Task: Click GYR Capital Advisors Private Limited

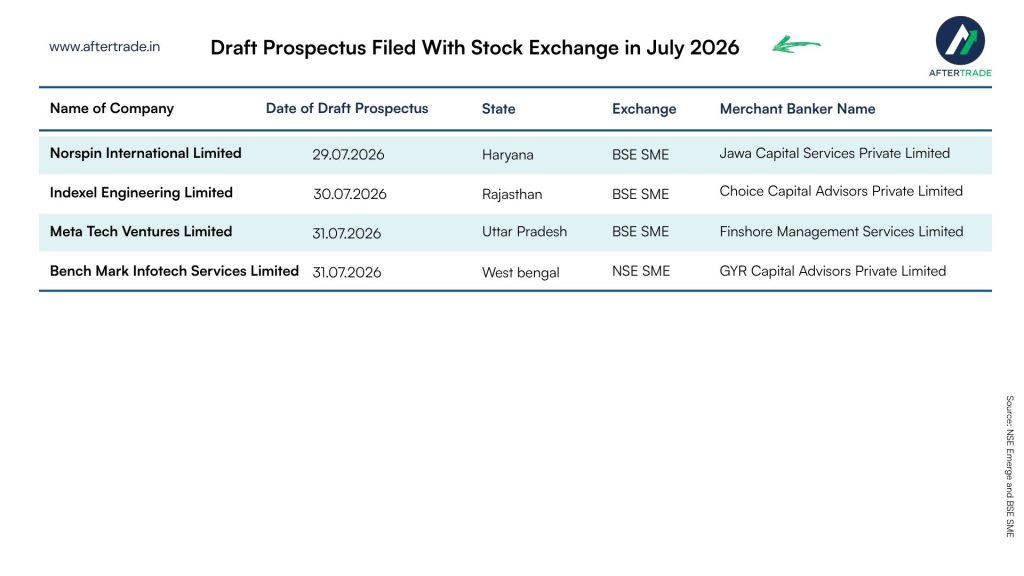Action: pyautogui.click(x=833, y=271)
